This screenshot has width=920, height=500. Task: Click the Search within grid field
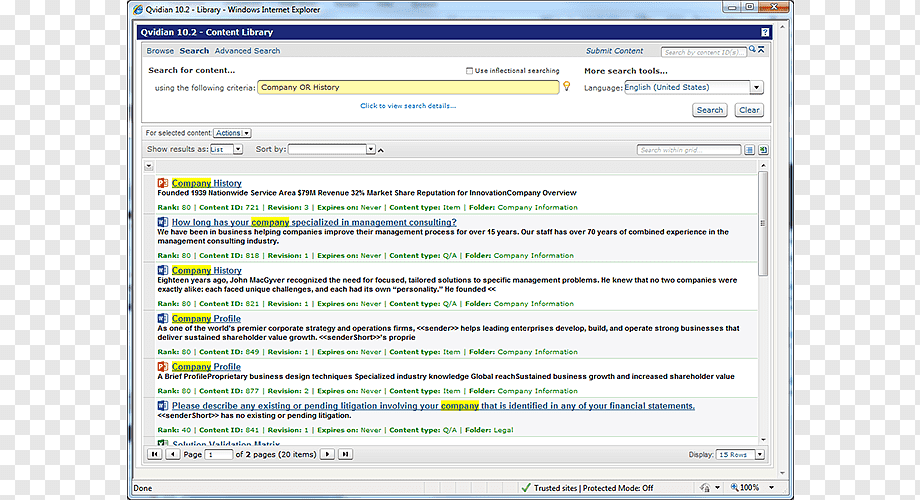click(689, 150)
